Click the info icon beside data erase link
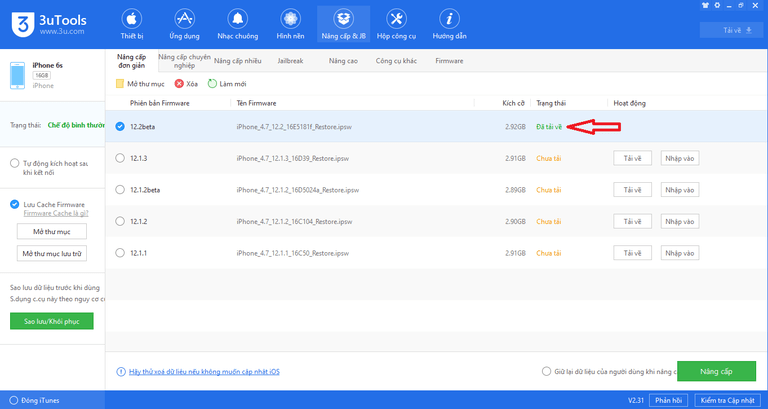The height and width of the screenshot is (409, 768). (x=121, y=372)
